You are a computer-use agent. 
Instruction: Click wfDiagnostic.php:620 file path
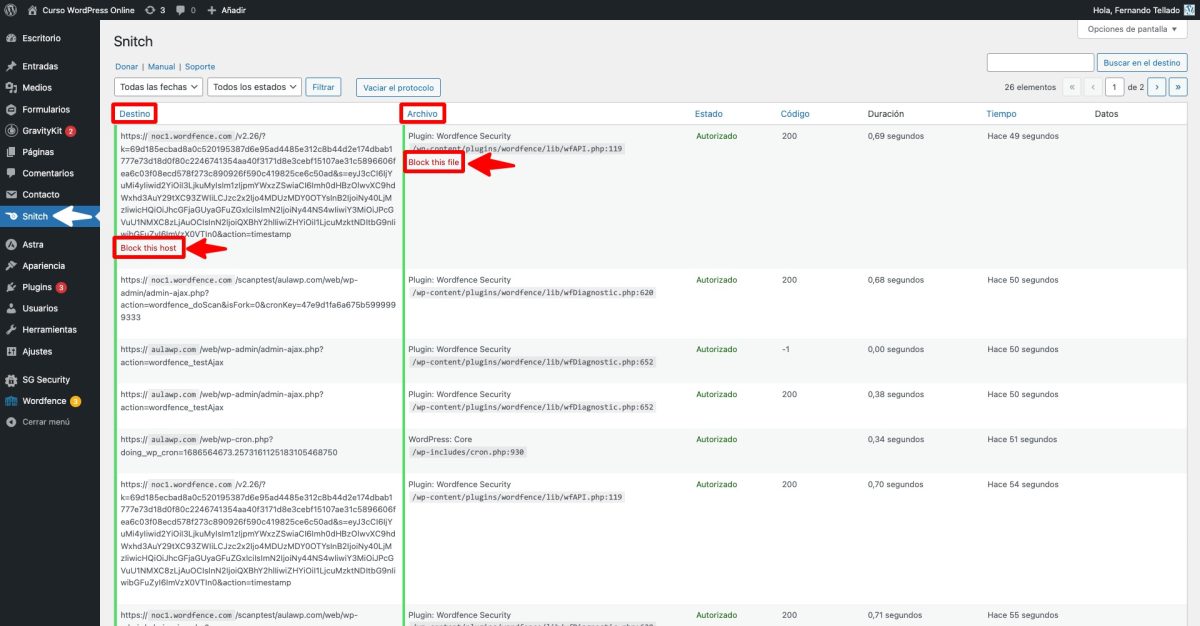point(532,293)
